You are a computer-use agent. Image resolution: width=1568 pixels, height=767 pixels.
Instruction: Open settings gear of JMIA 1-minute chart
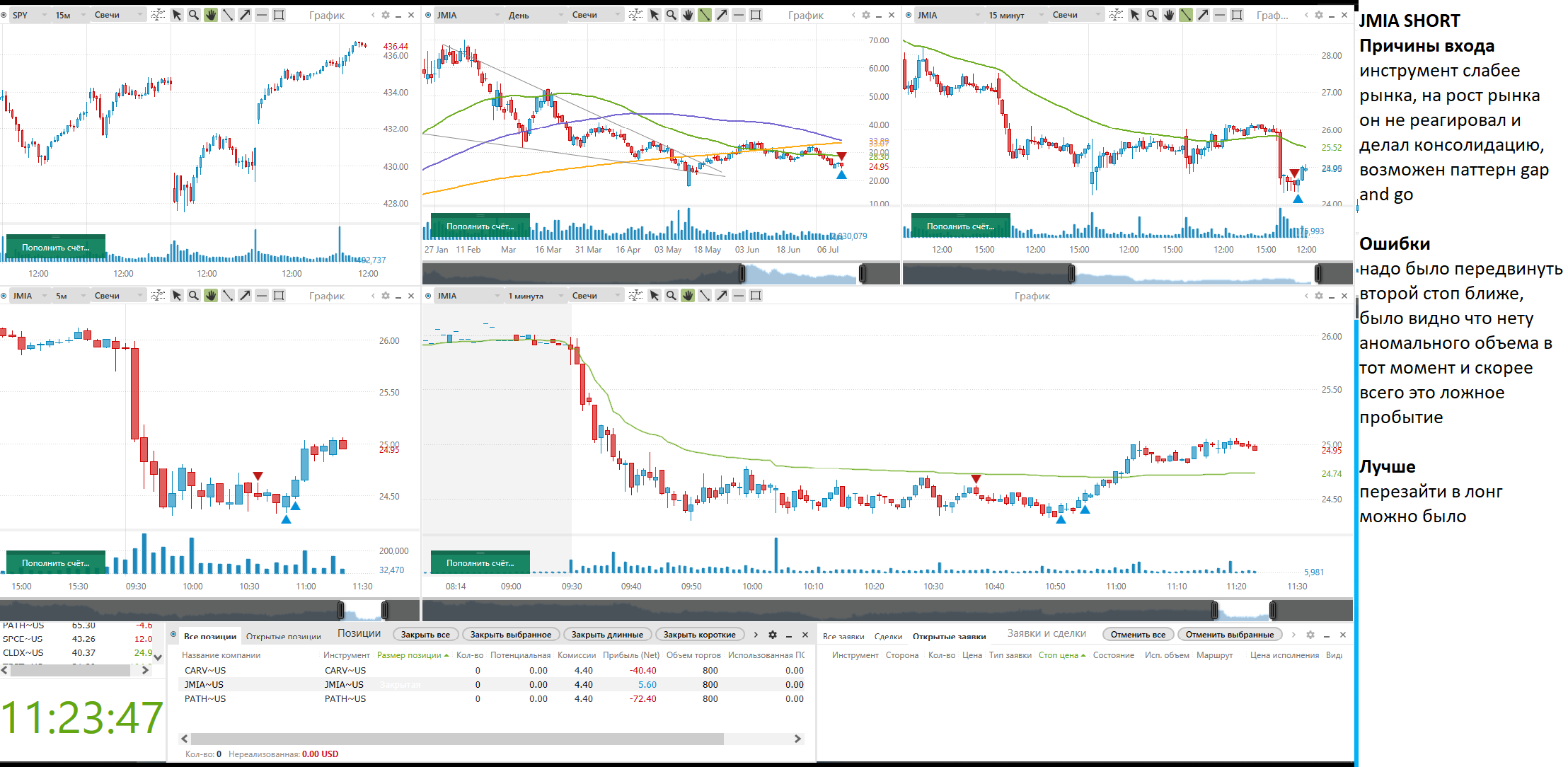click(1319, 296)
